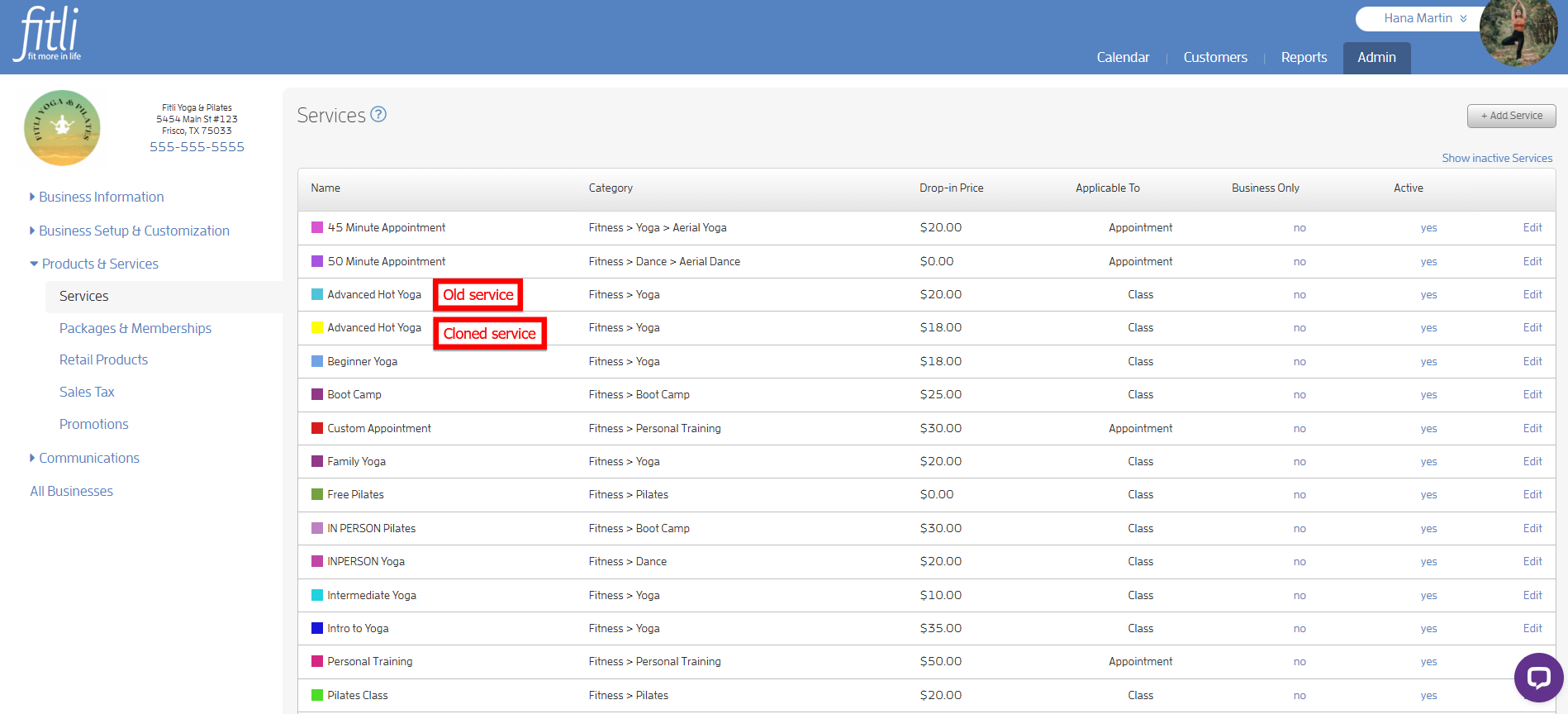
Task: Click Active 'yes' for Personal Training
Action: 1428,661
